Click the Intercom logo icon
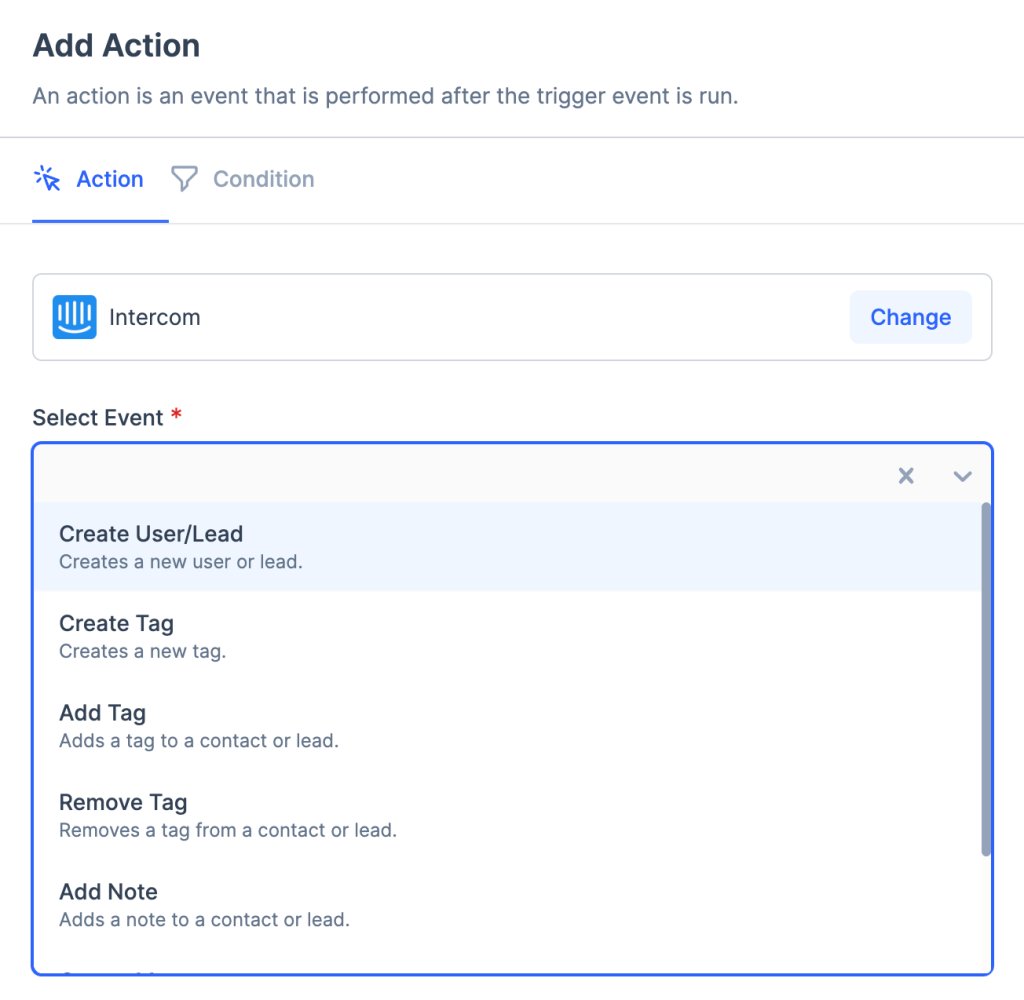 pos(75,317)
